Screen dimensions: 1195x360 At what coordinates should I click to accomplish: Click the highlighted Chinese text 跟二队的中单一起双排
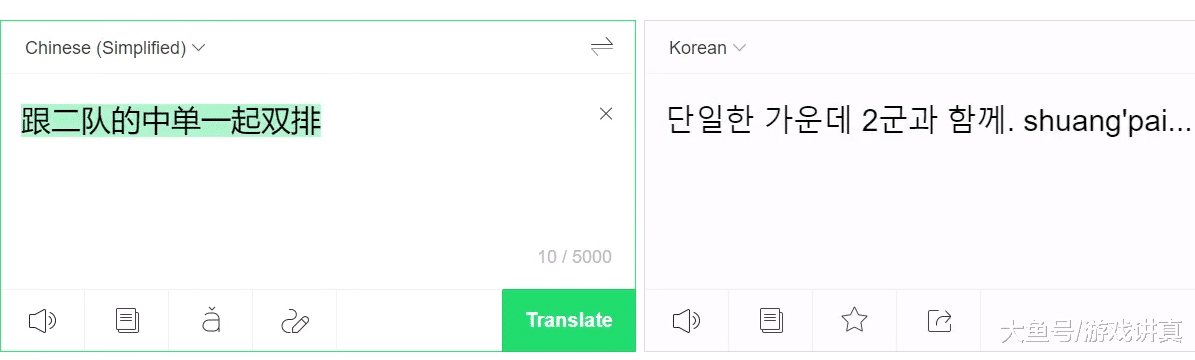[171, 121]
